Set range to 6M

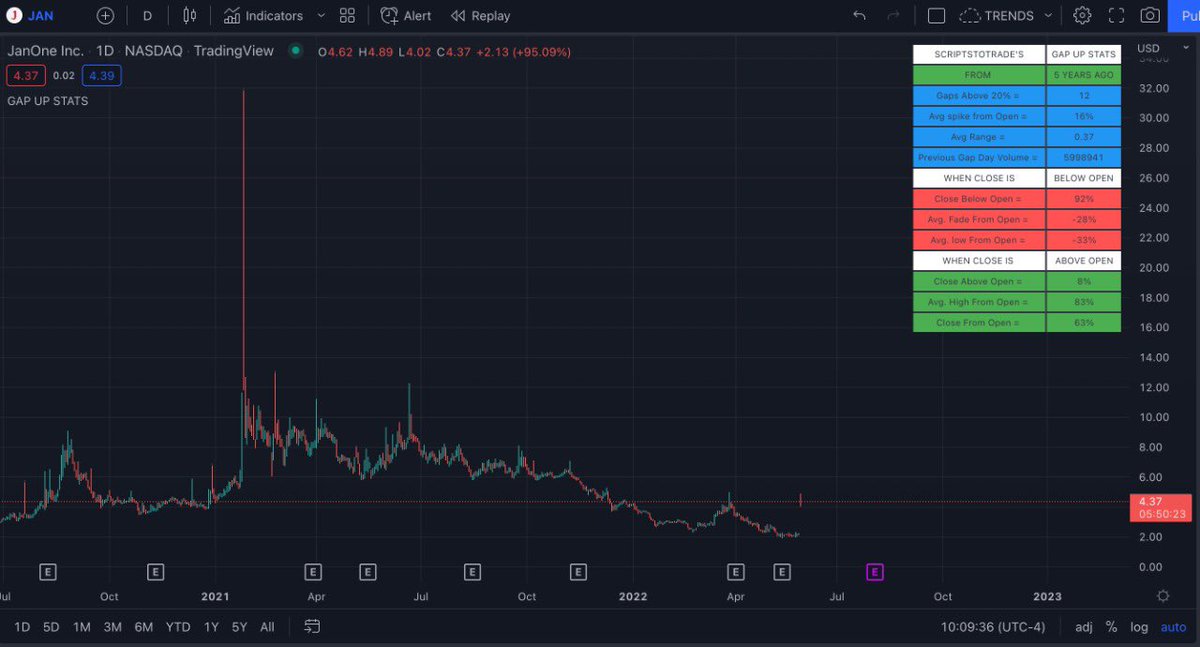(144, 627)
